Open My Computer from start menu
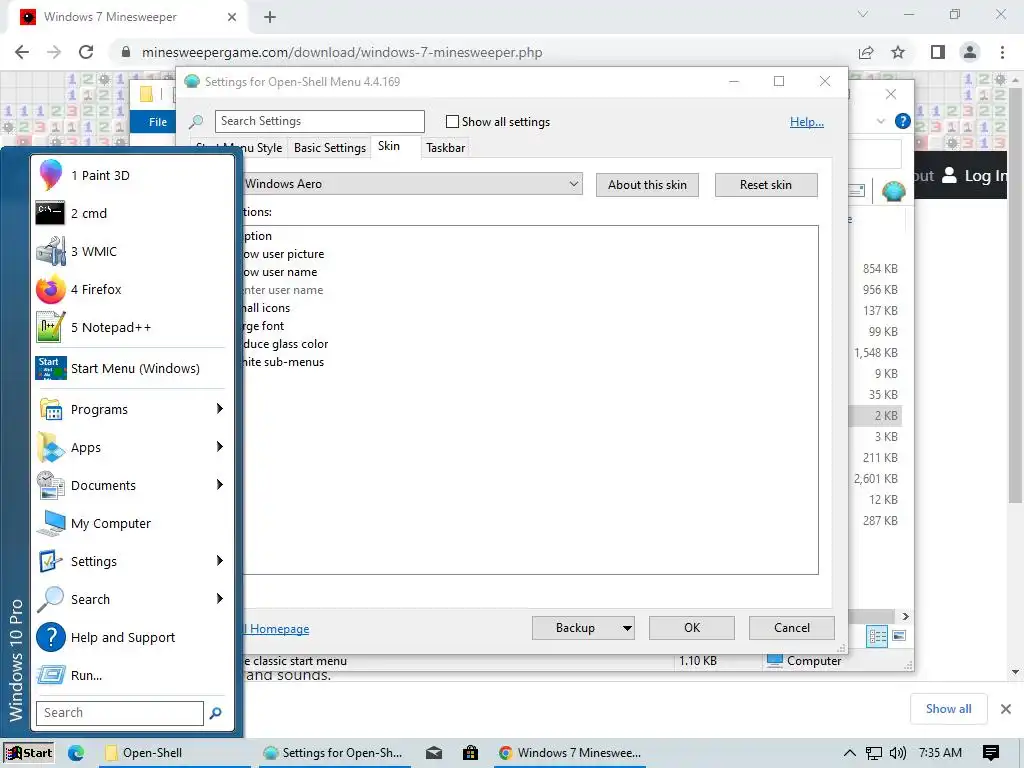This screenshot has height=768, width=1024. coord(131,523)
